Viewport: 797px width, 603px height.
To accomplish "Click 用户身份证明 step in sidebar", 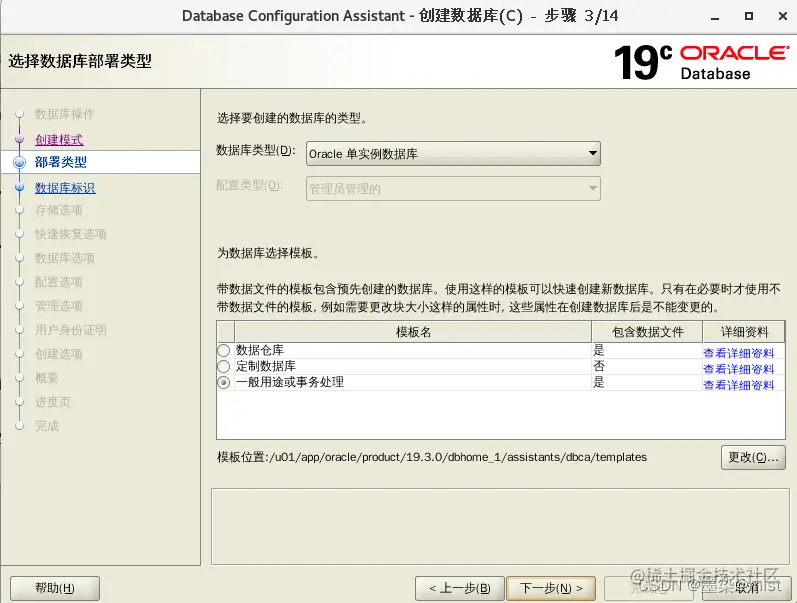I will coord(71,330).
